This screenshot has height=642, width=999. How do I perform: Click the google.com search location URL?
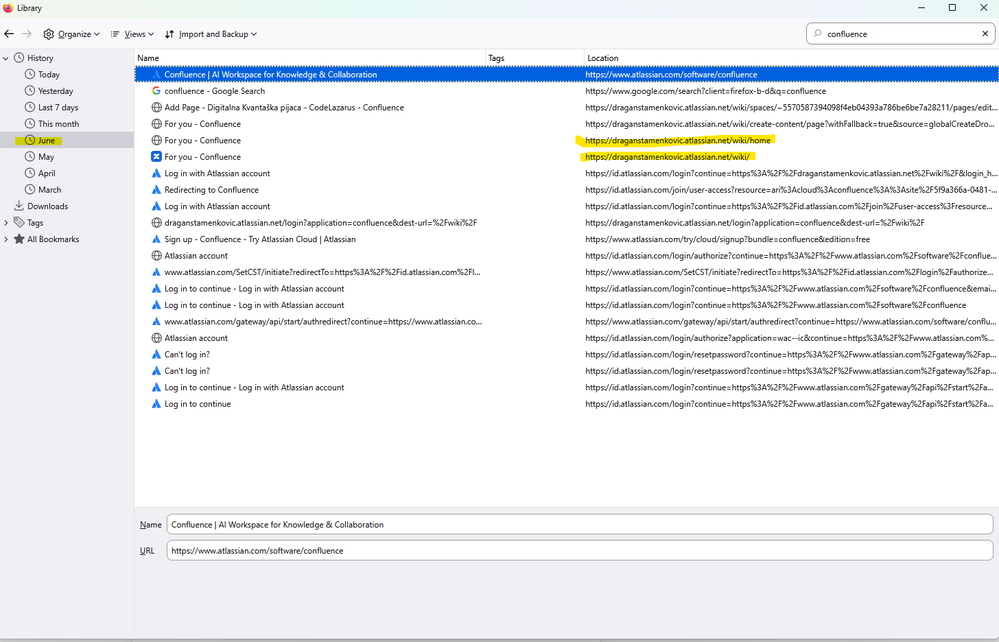point(705,91)
